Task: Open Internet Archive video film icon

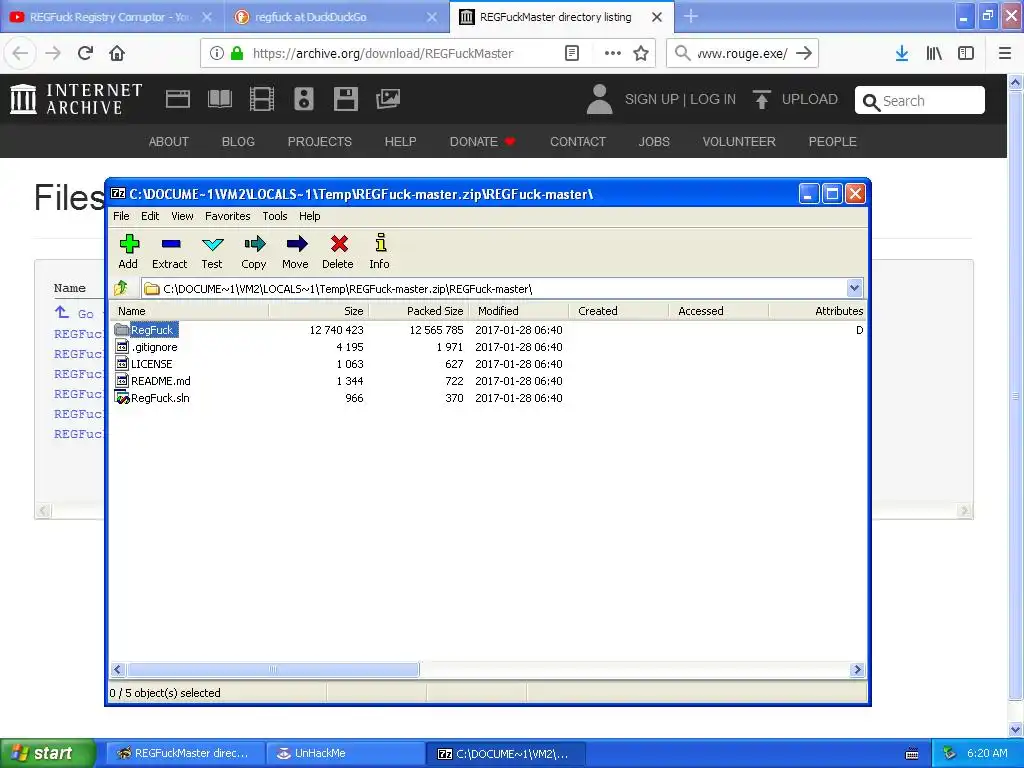Action: [262, 99]
